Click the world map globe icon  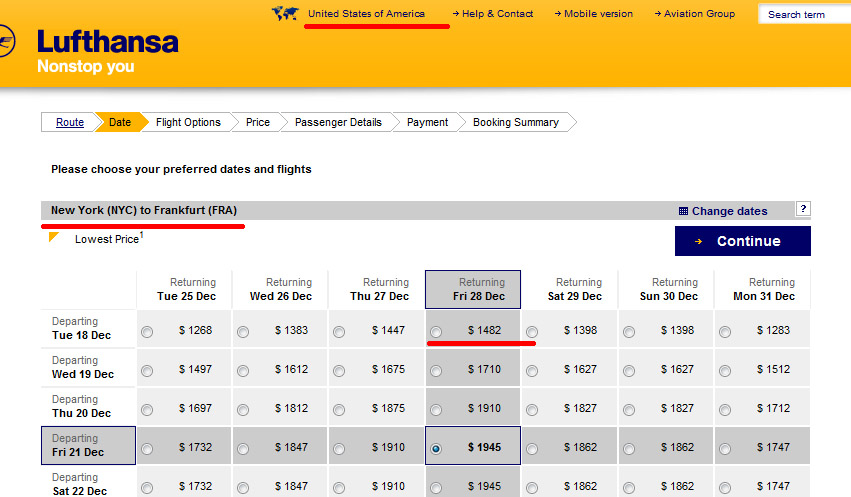pos(285,14)
